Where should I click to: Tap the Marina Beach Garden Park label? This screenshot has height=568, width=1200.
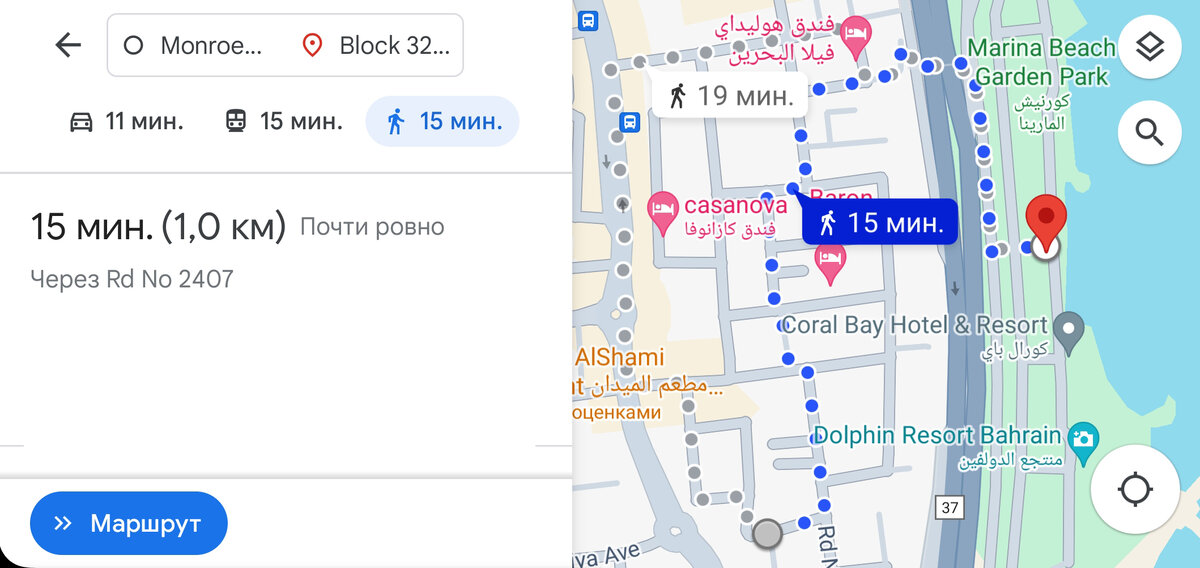point(1042,62)
